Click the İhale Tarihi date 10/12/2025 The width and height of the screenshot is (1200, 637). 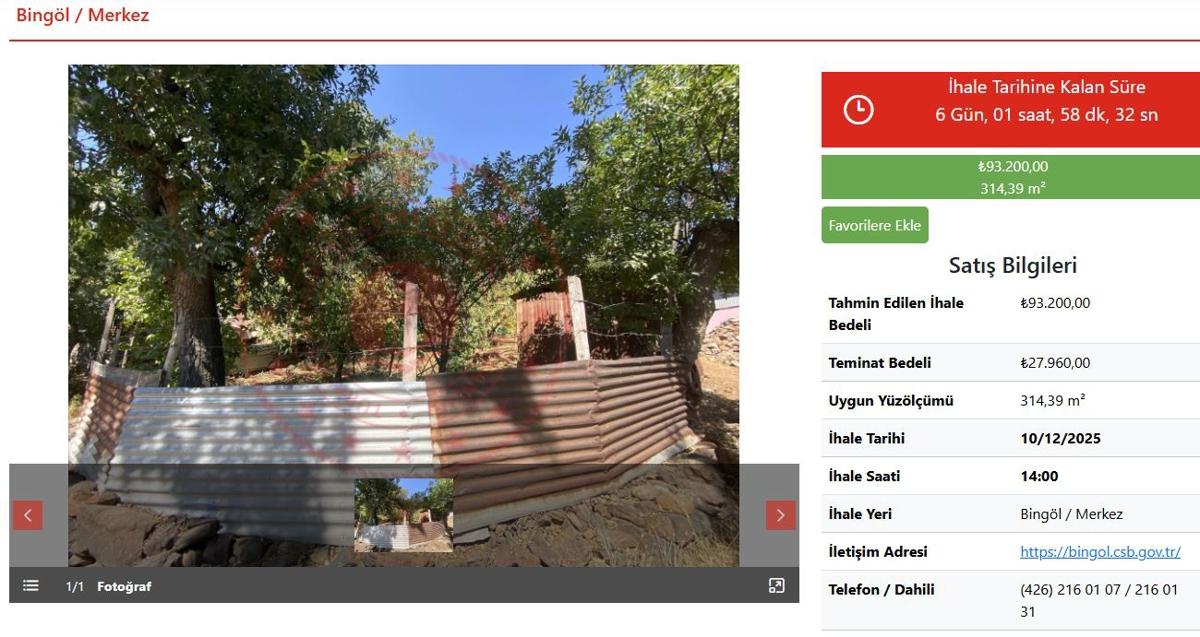[x=1060, y=438]
